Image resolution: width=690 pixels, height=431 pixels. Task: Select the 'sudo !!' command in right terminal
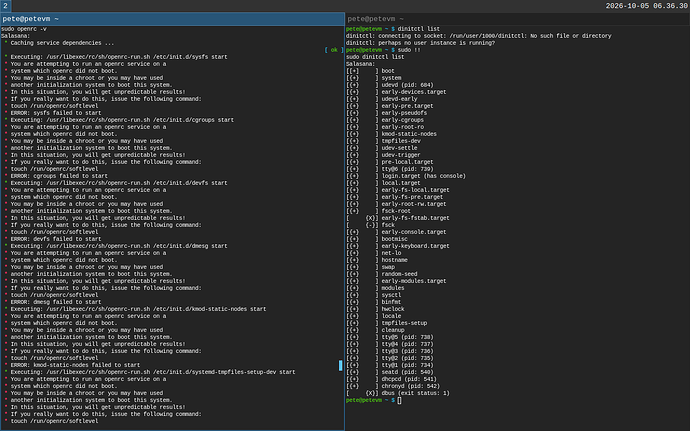(x=409, y=50)
